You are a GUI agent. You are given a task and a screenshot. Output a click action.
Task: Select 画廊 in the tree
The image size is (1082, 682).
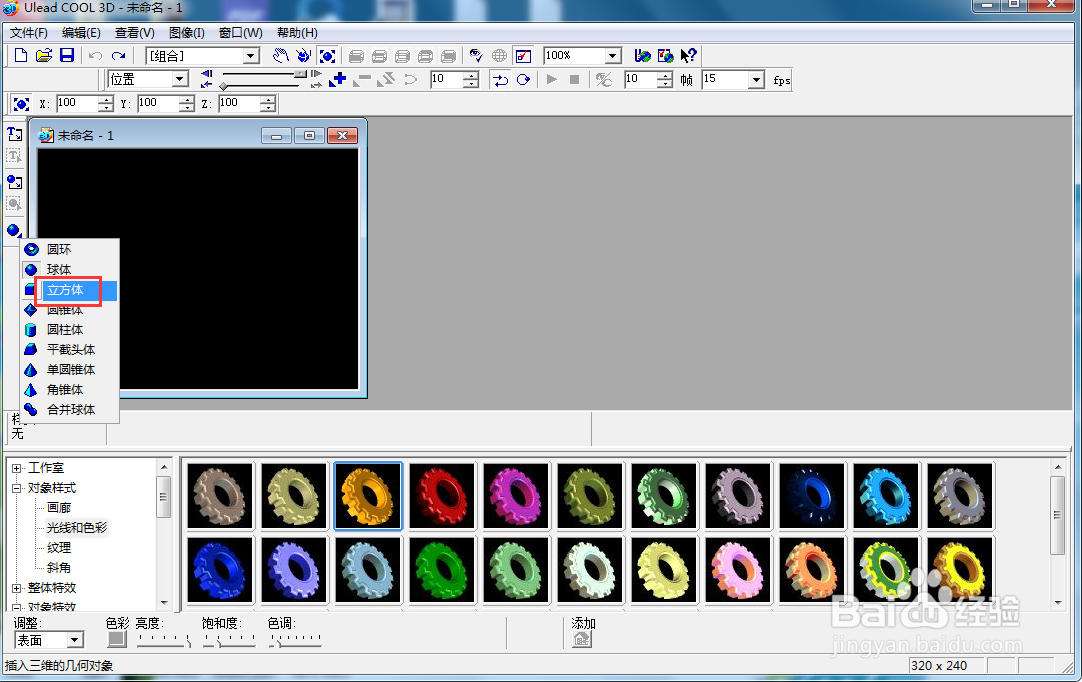(59, 508)
